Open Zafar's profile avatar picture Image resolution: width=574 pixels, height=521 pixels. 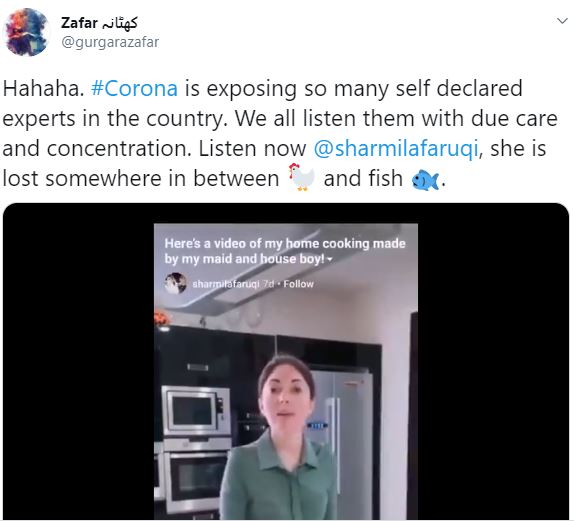26,32
